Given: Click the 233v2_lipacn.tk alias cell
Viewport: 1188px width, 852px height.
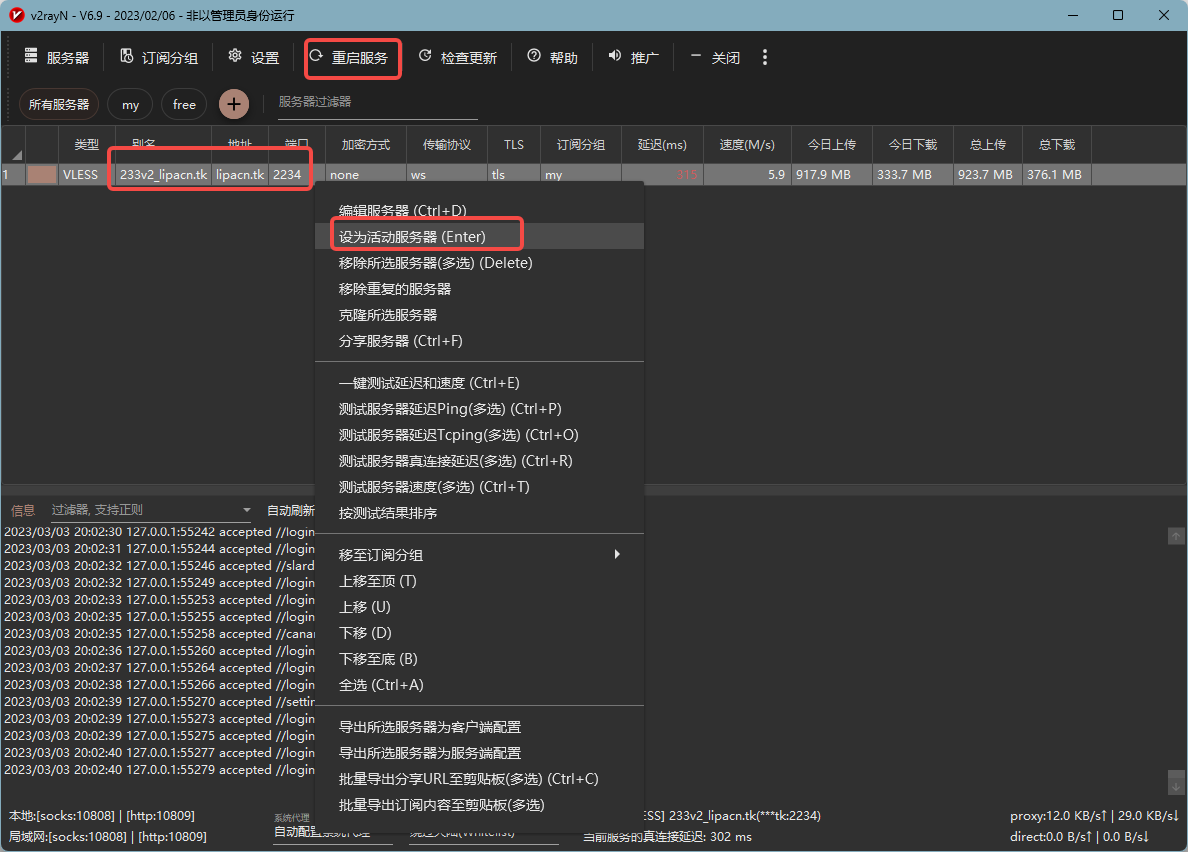Looking at the screenshot, I should click(164, 174).
